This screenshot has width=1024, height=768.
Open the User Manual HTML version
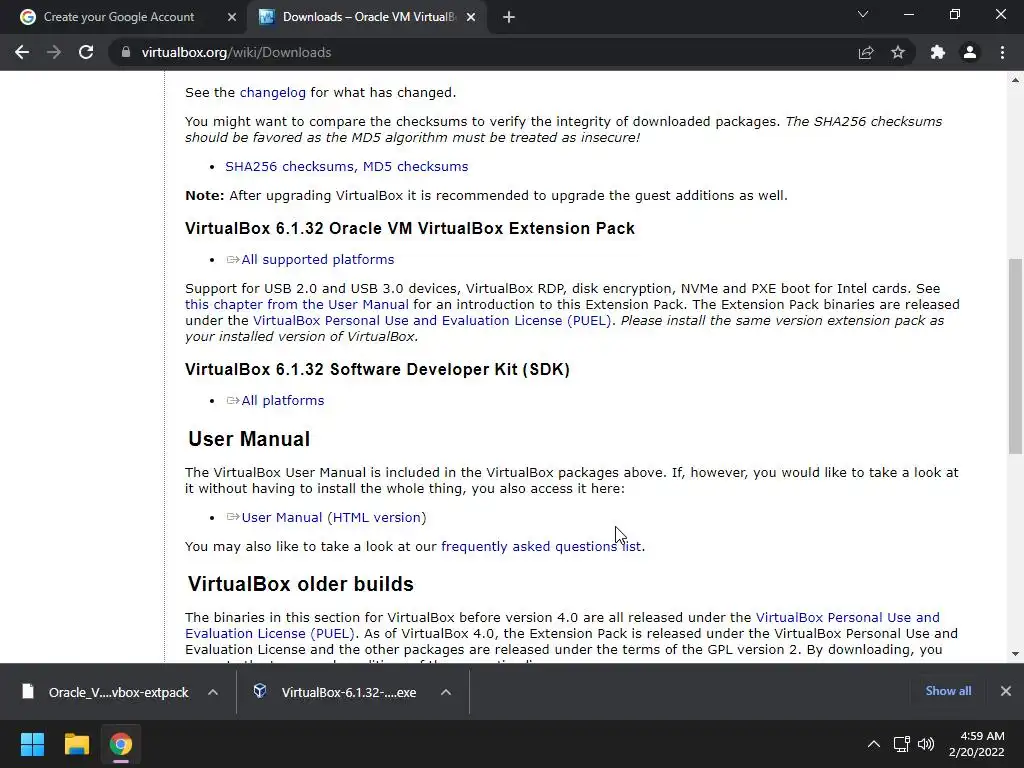click(x=334, y=517)
